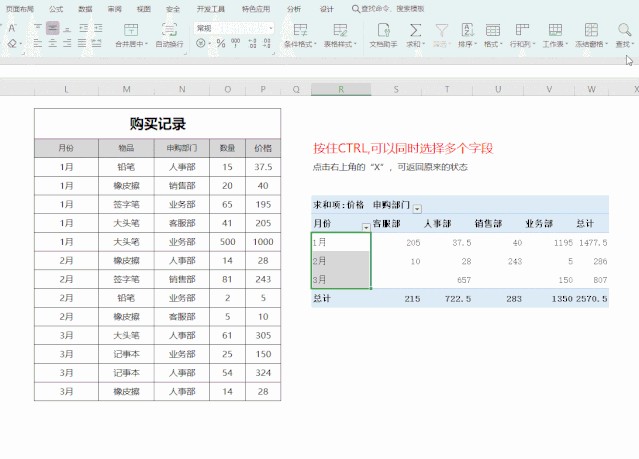The image size is (639, 459).
Task: Click the Merge and Center (合并居中) icon
Action: click(x=130, y=30)
